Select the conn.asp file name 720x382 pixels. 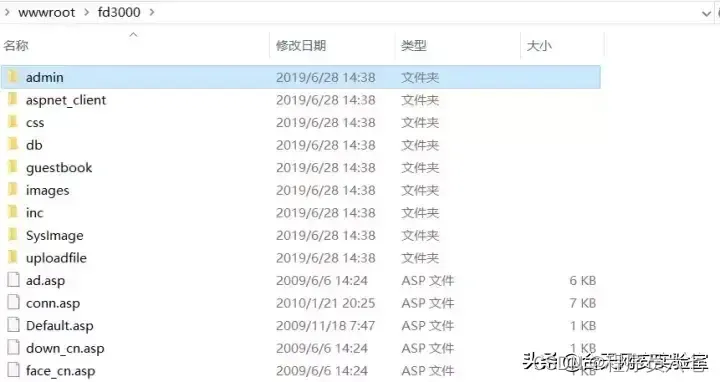coord(53,303)
